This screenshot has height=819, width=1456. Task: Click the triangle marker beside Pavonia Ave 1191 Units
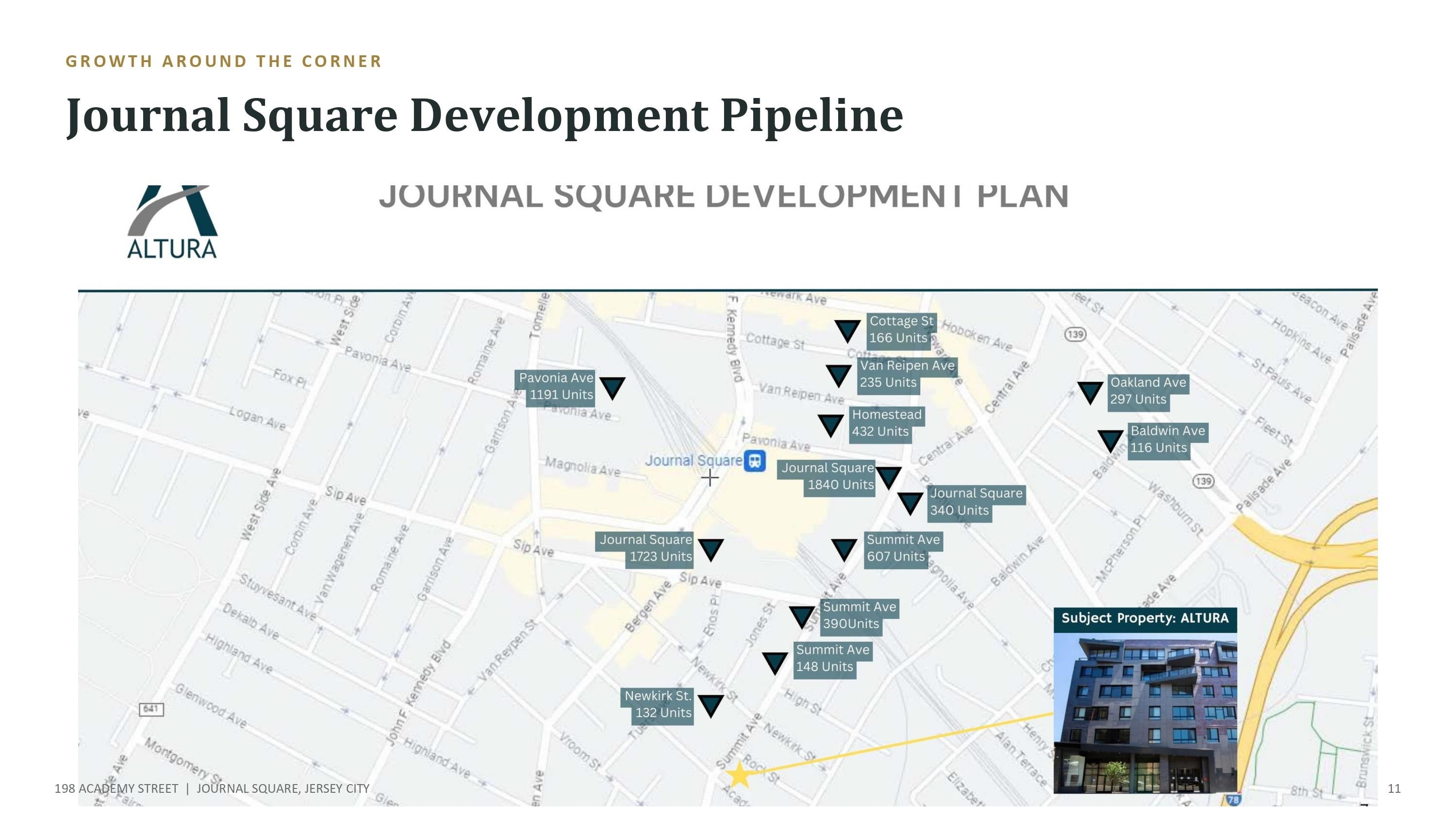click(612, 388)
